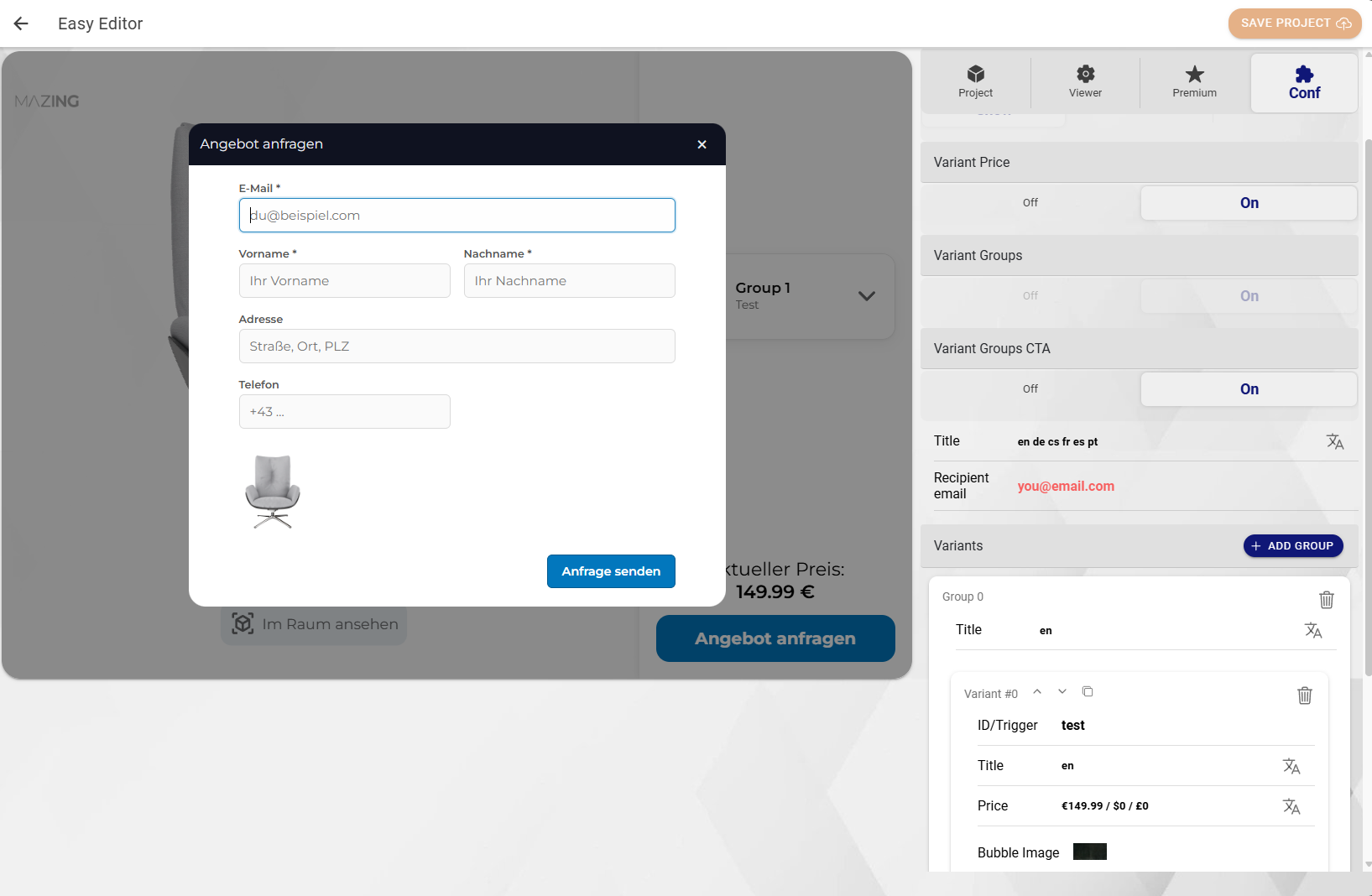1372x896 pixels.
Task: Move Variant #0 up with arrow
Action: pyautogui.click(x=1037, y=691)
